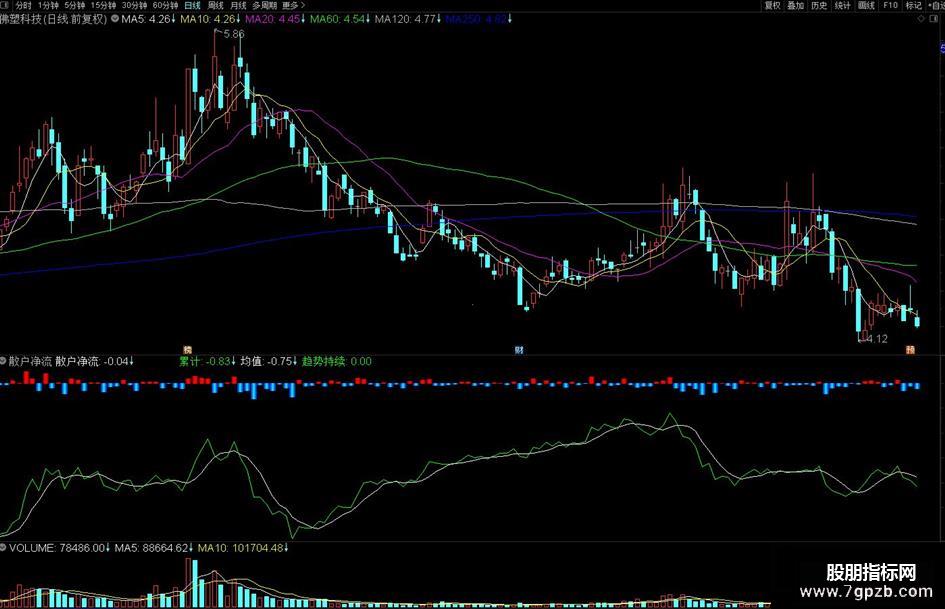Switch to the 分时 intraday tab

click(x=24, y=5)
